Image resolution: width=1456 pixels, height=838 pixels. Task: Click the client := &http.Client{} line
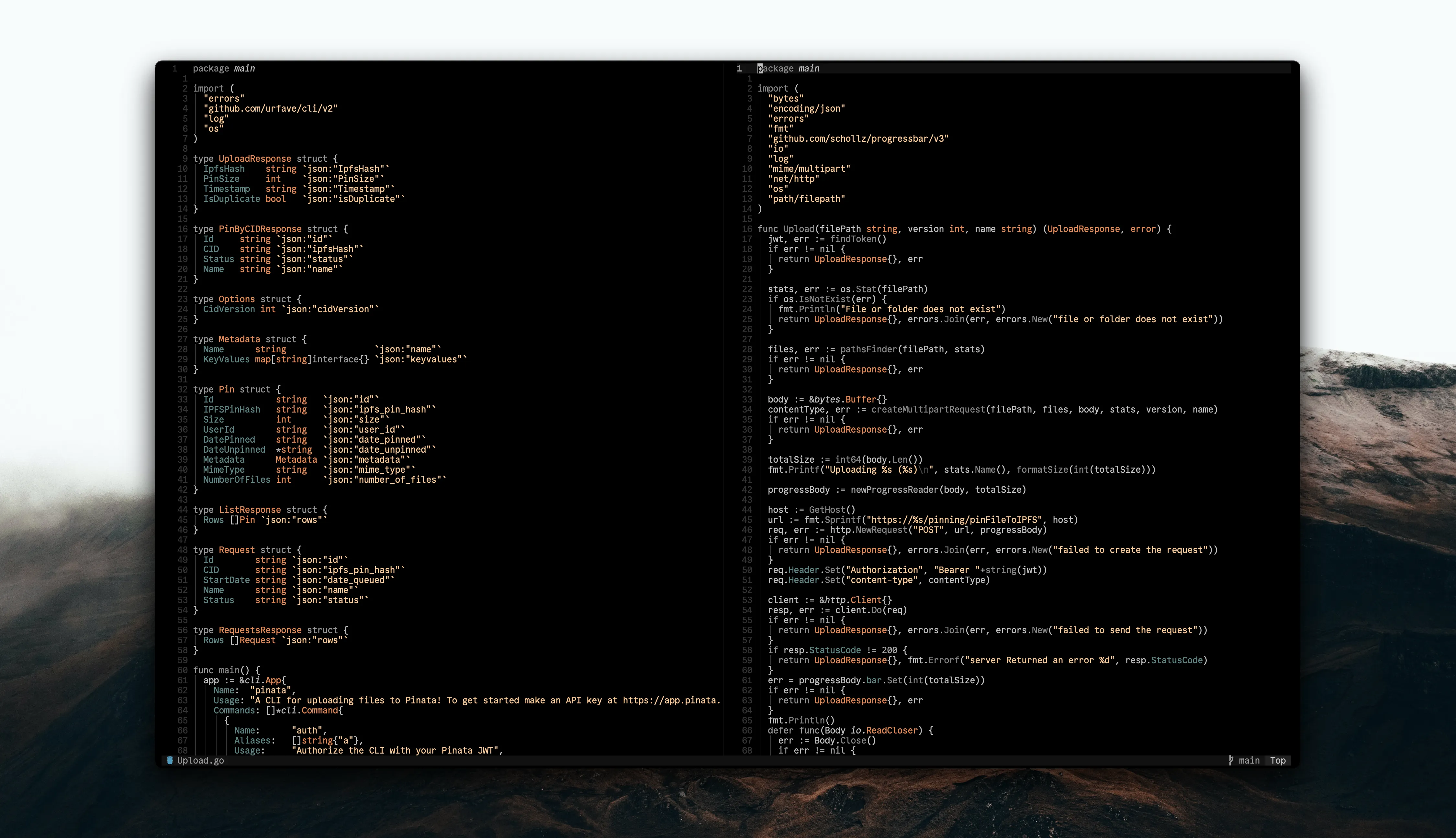coord(830,600)
